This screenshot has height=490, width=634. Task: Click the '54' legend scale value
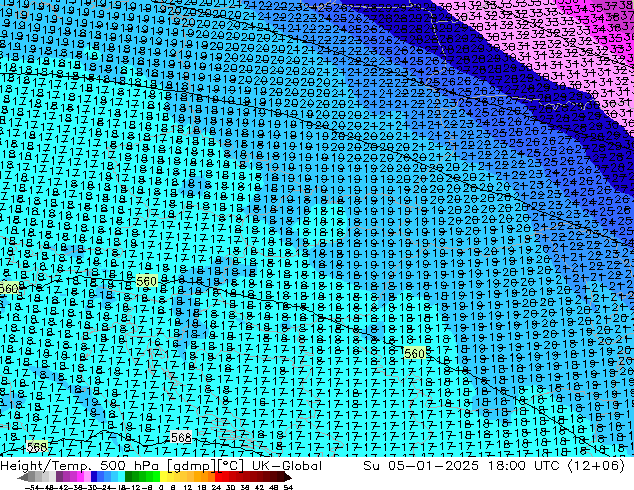288,488
